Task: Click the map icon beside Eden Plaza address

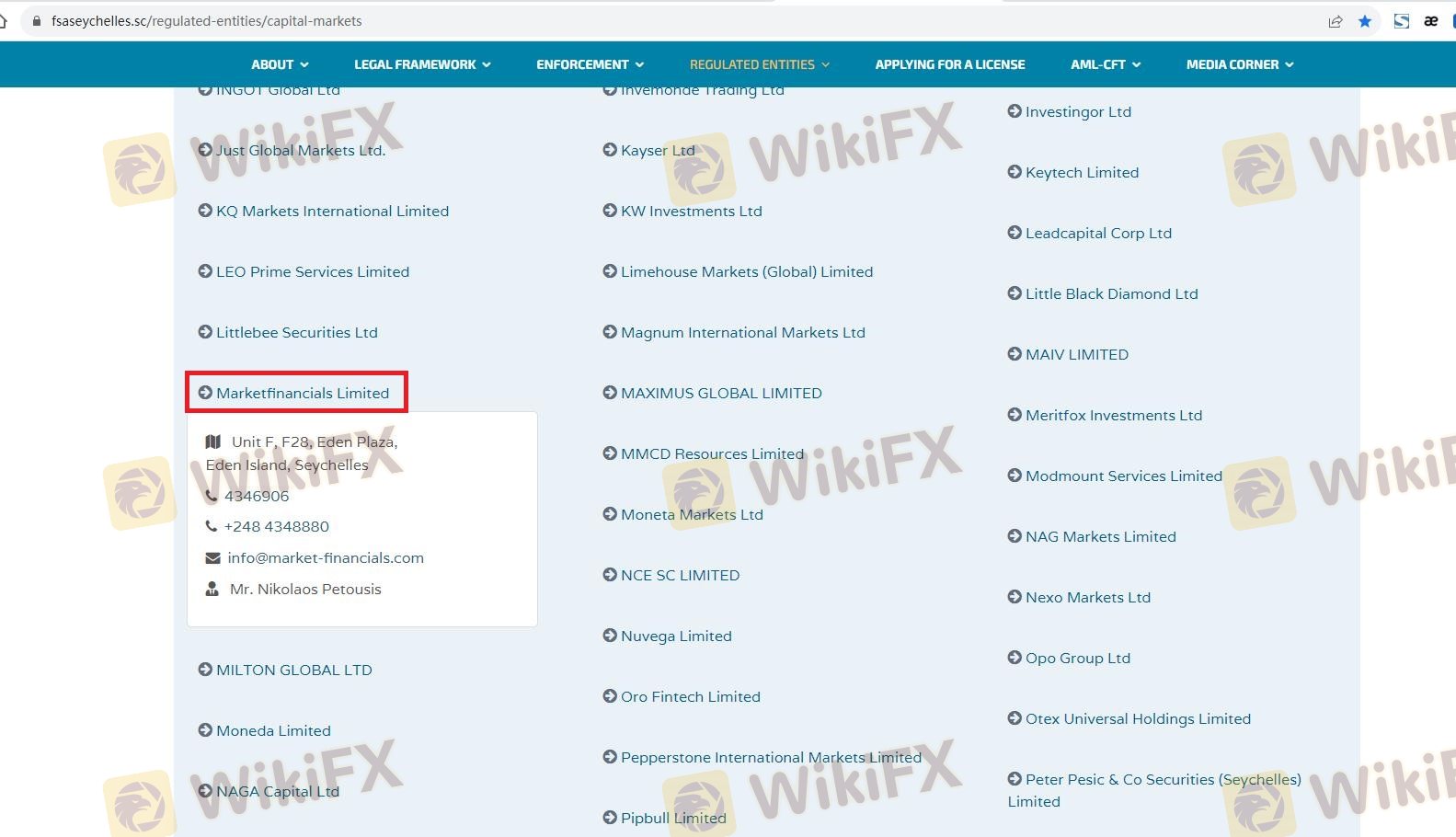Action: coord(212,442)
